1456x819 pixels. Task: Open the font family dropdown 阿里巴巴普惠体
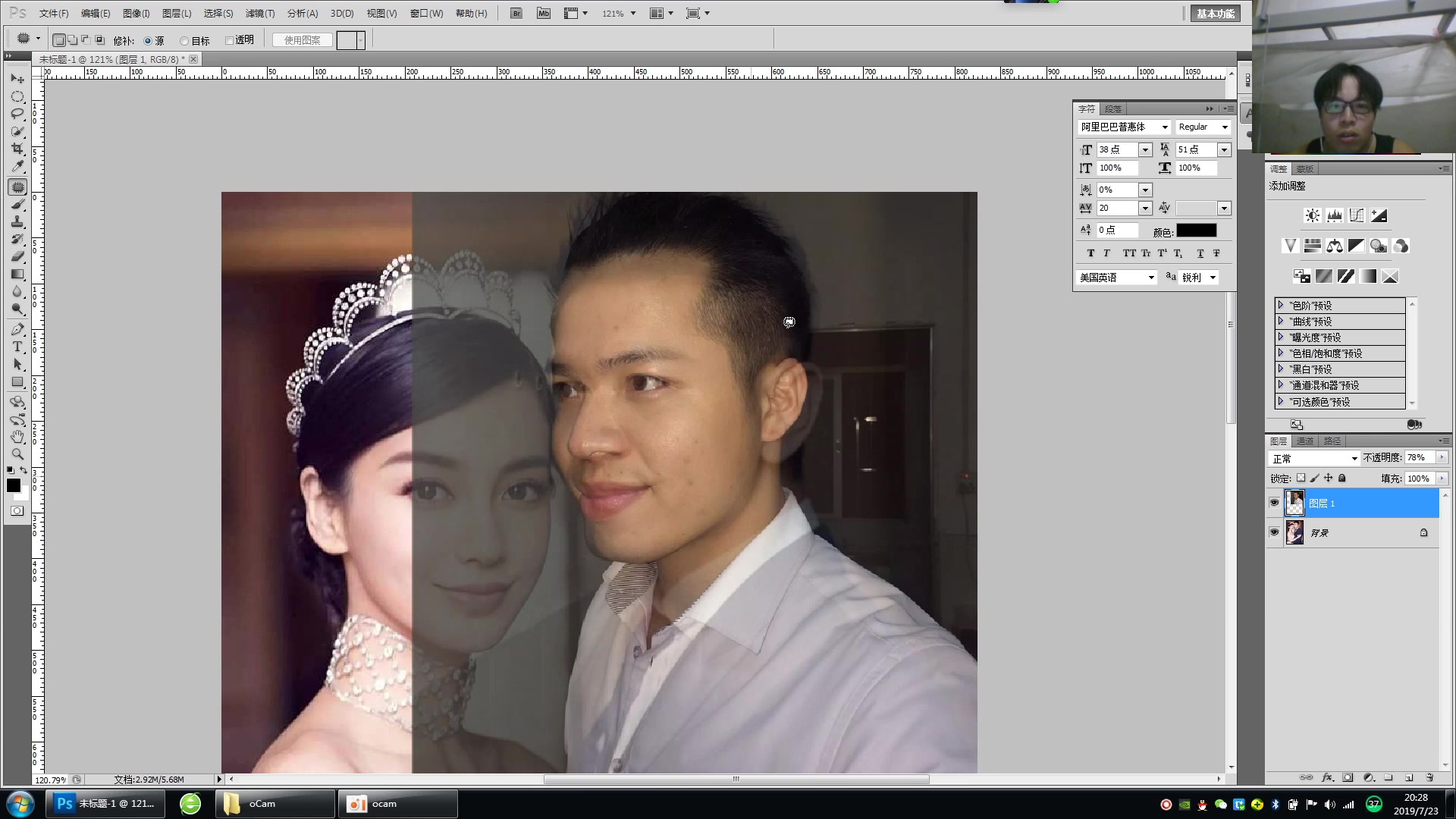click(x=1124, y=127)
